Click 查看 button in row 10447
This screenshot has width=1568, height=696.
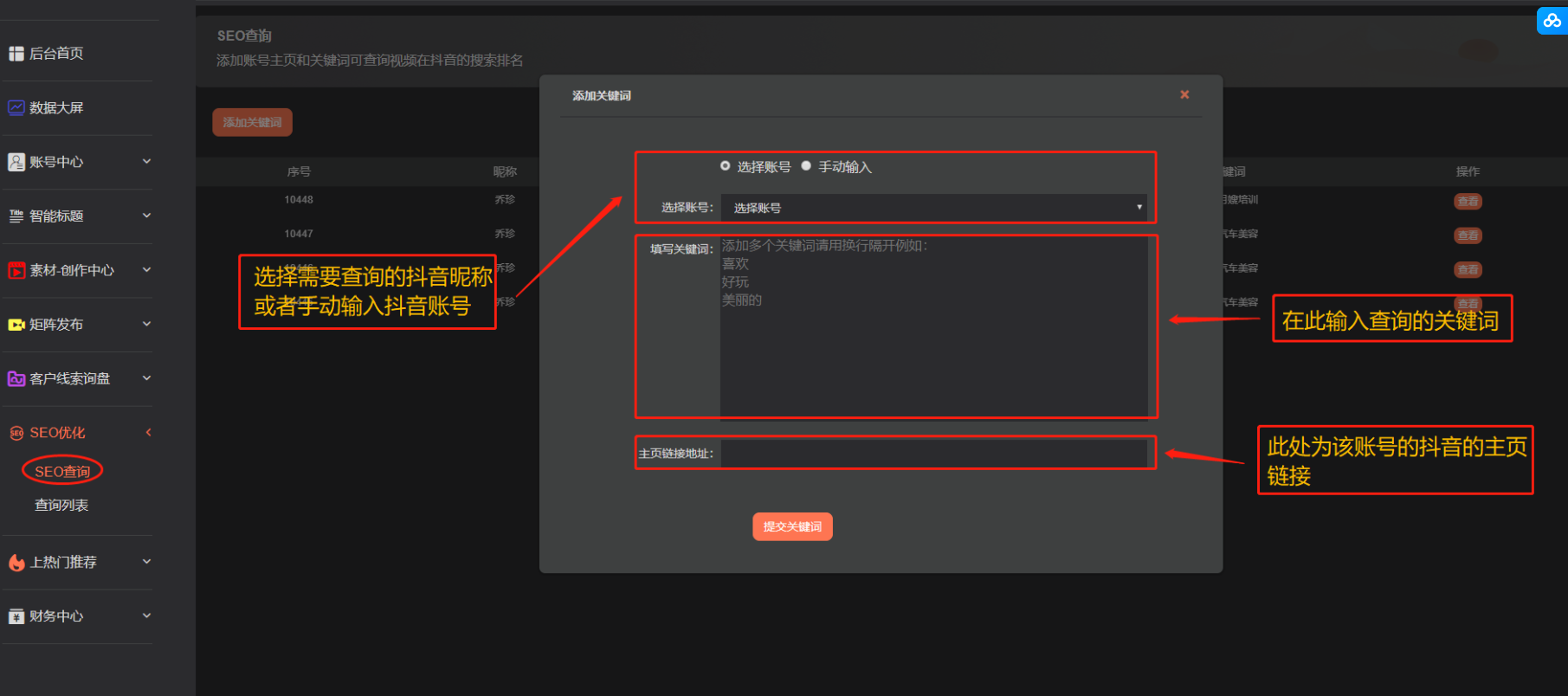[x=1468, y=235]
